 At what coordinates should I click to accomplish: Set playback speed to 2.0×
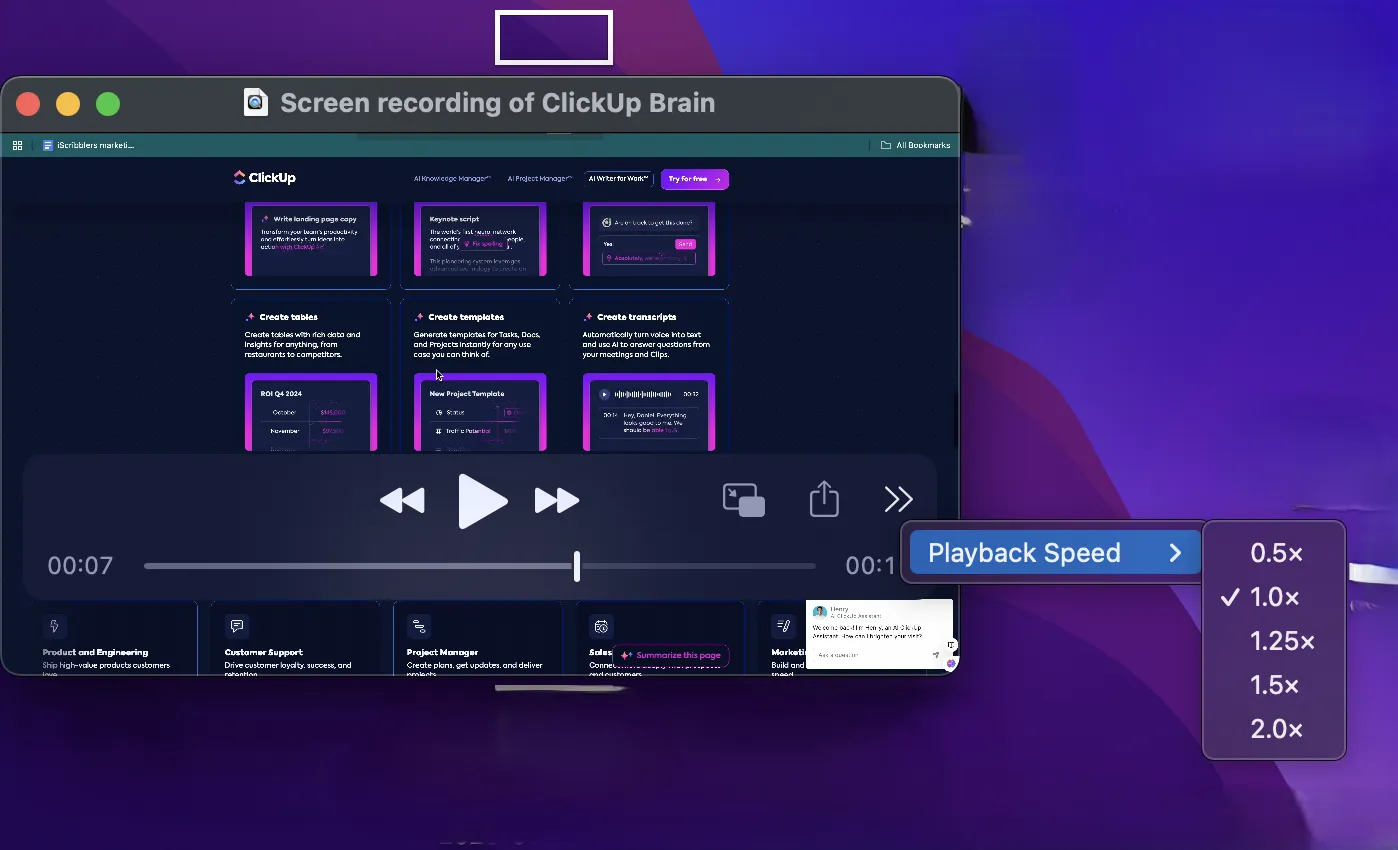click(x=1275, y=729)
